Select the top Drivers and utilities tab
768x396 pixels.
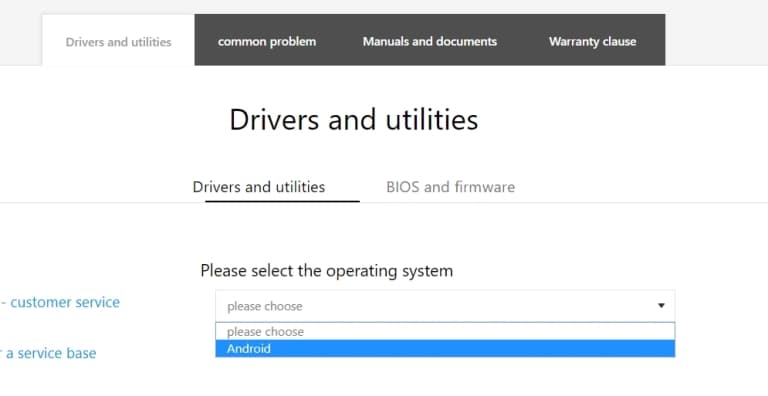click(x=118, y=42)
